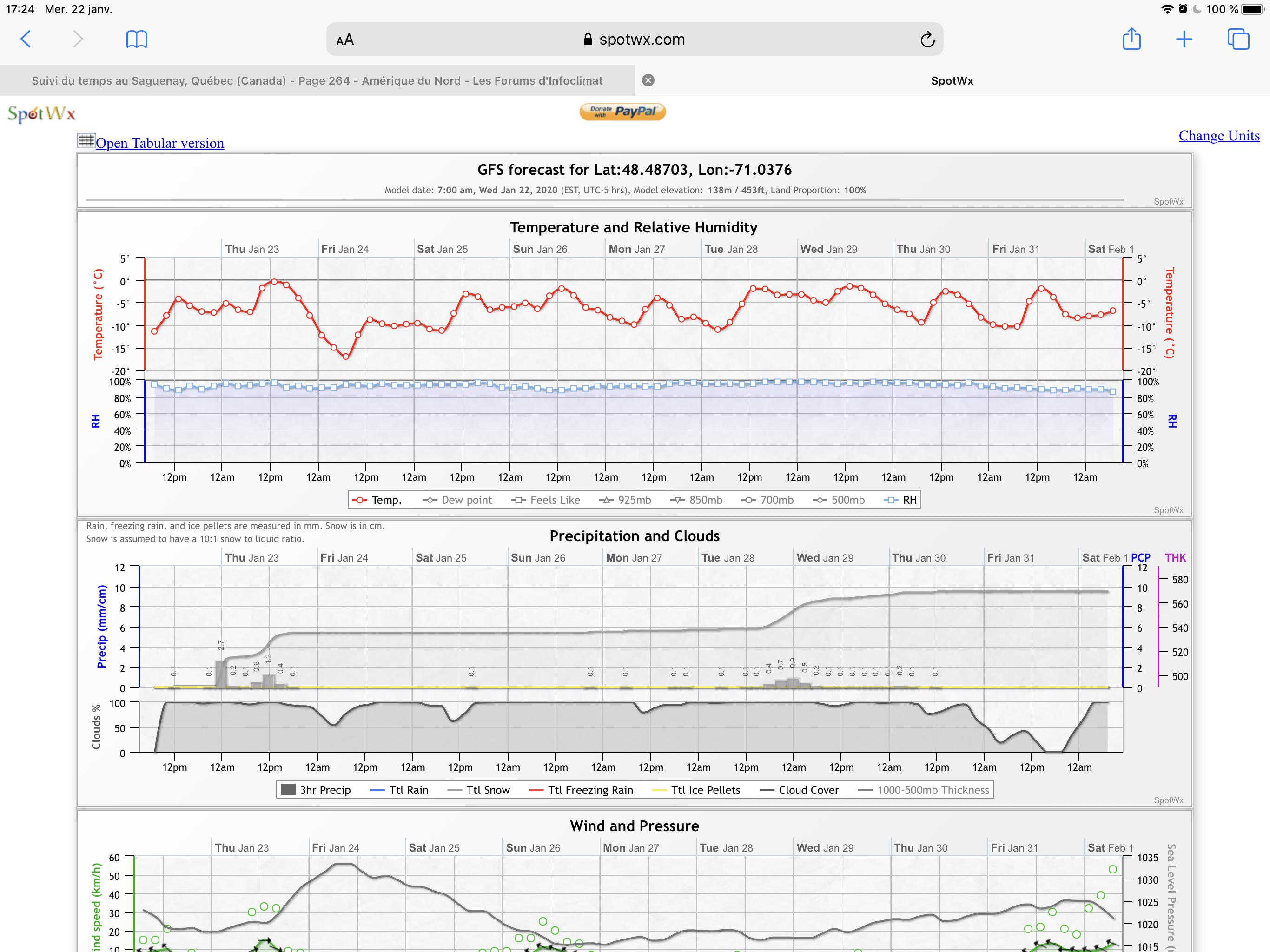
Task: Add a new tab with plus icon
Action: [1184, 39]
